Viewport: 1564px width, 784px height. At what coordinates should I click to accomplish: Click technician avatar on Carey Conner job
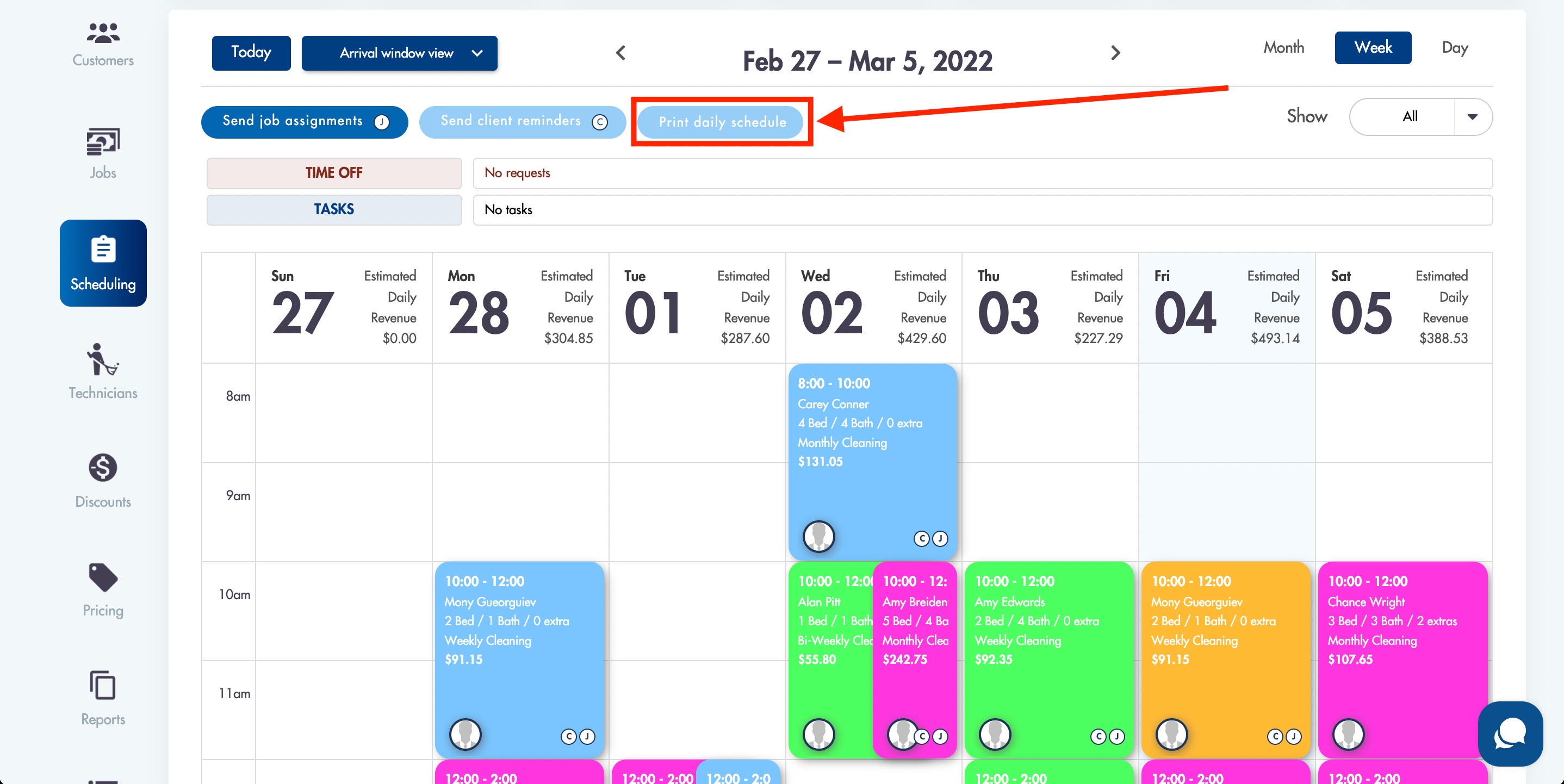[x=818, y=536]
